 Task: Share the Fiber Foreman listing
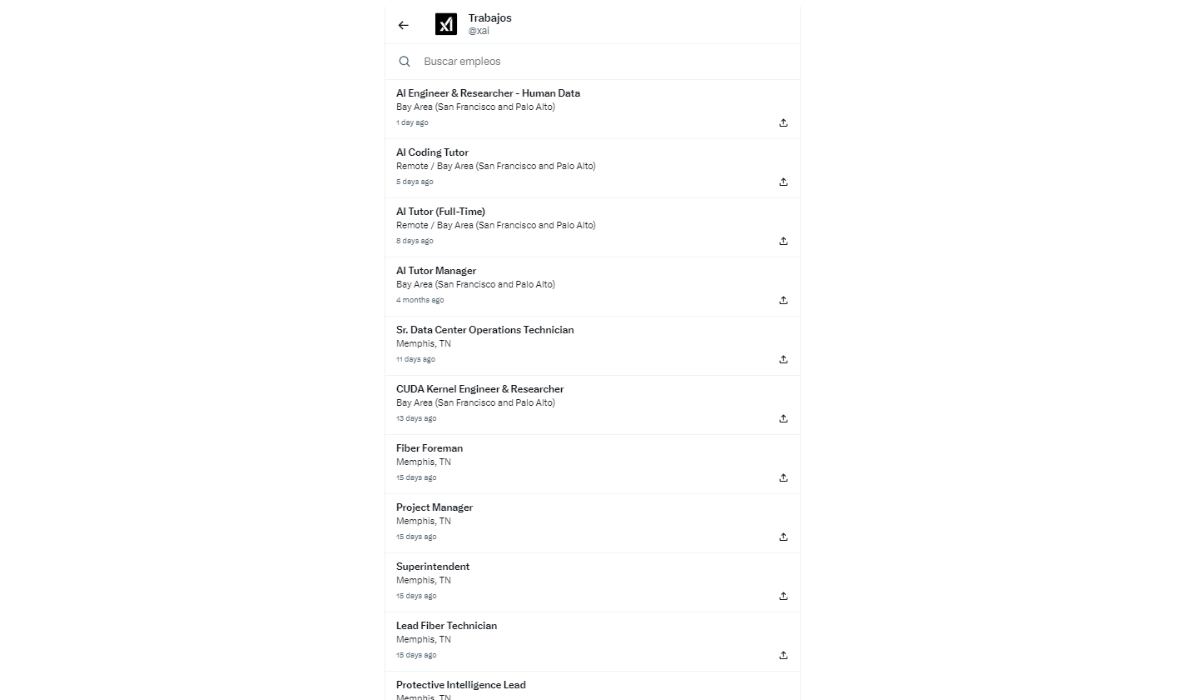783,478
